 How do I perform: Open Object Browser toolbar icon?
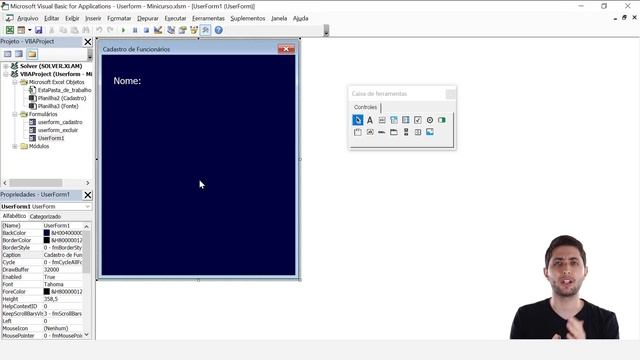(194, 30)
